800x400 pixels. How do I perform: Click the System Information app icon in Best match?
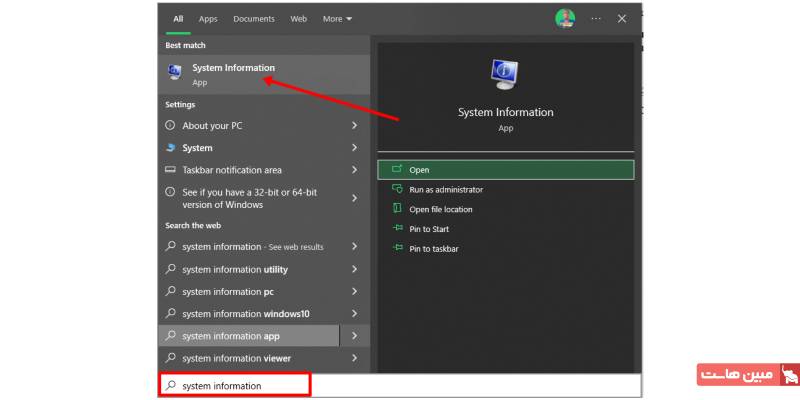coord(175,73)
